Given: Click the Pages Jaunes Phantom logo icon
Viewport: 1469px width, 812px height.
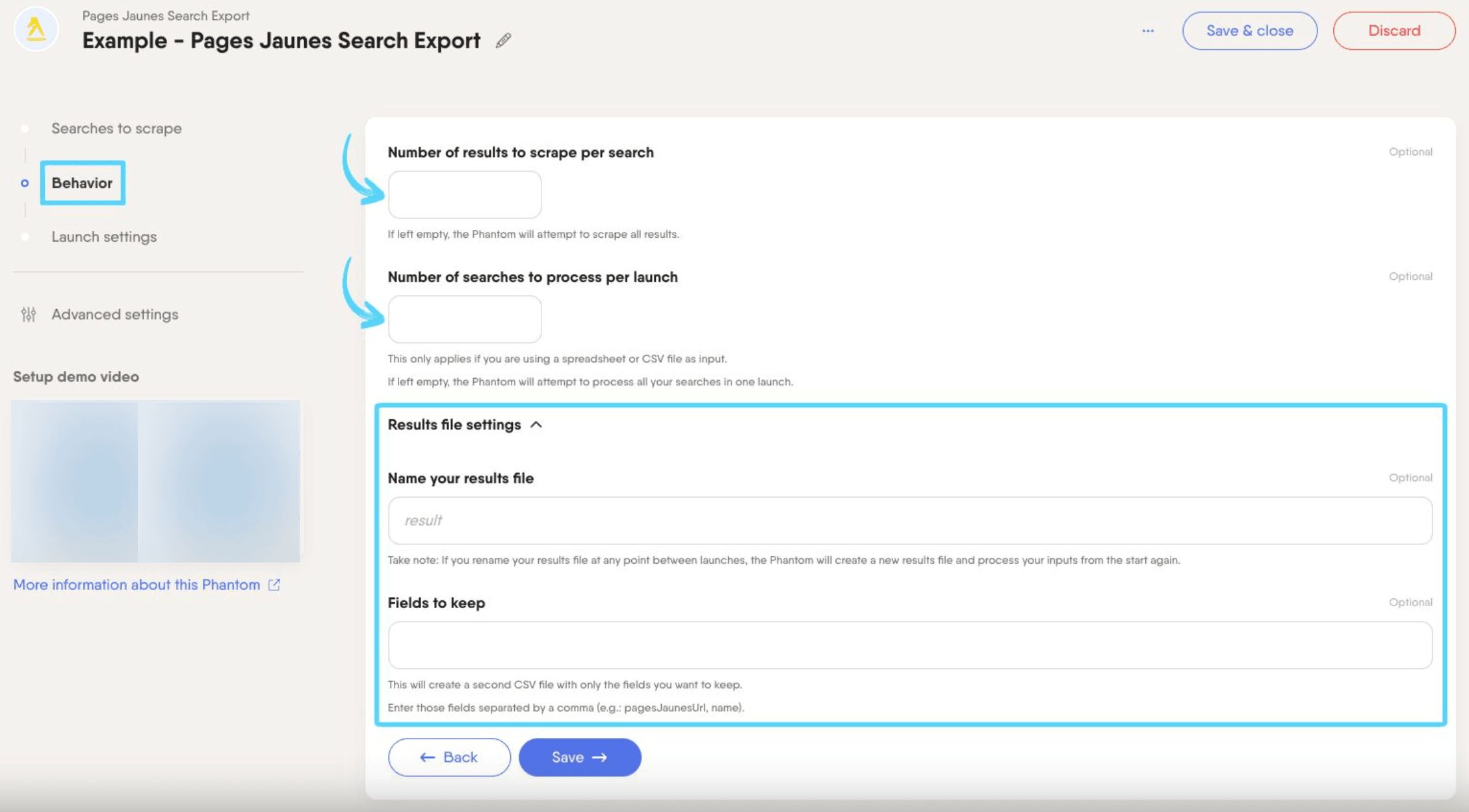Looking at the screenshot, I should tap(36, 29).
